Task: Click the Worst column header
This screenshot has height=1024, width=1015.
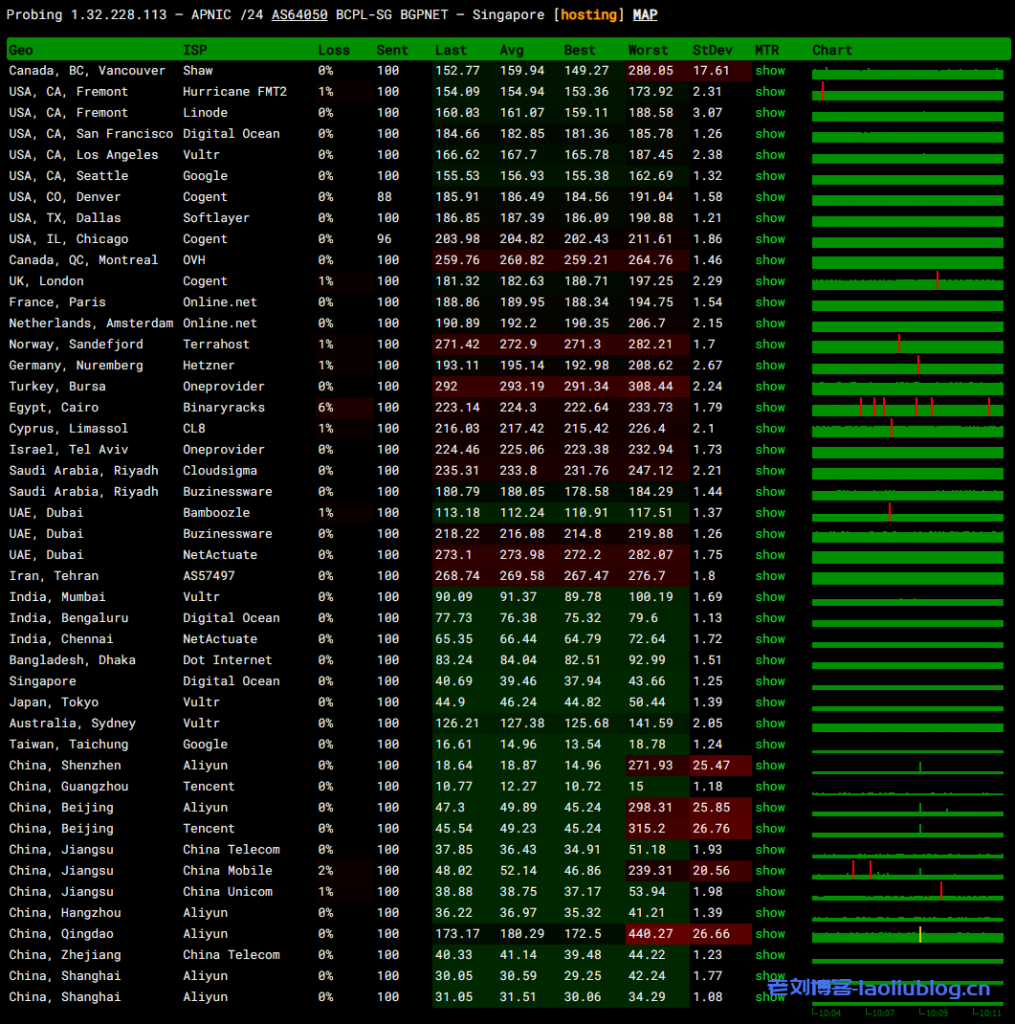Action: [x=648, y=50]
